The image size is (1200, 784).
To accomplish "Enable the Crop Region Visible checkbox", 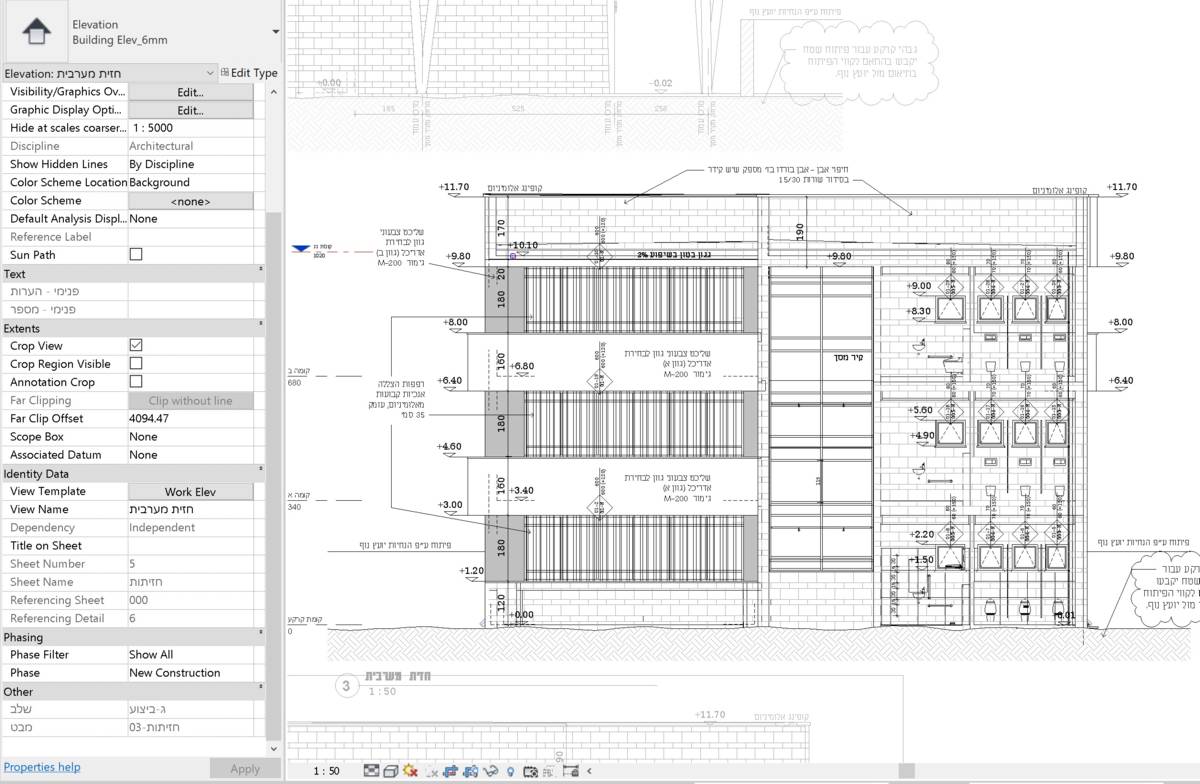I will tap(136, 364).
